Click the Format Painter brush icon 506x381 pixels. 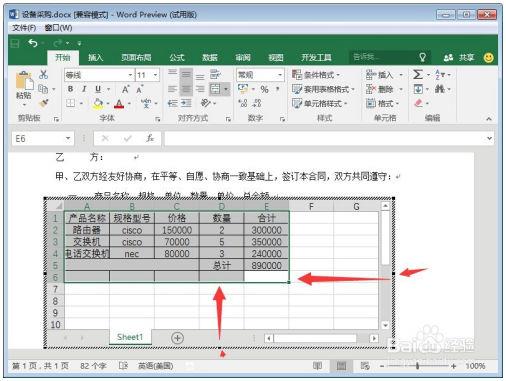[x=43, y=103]
